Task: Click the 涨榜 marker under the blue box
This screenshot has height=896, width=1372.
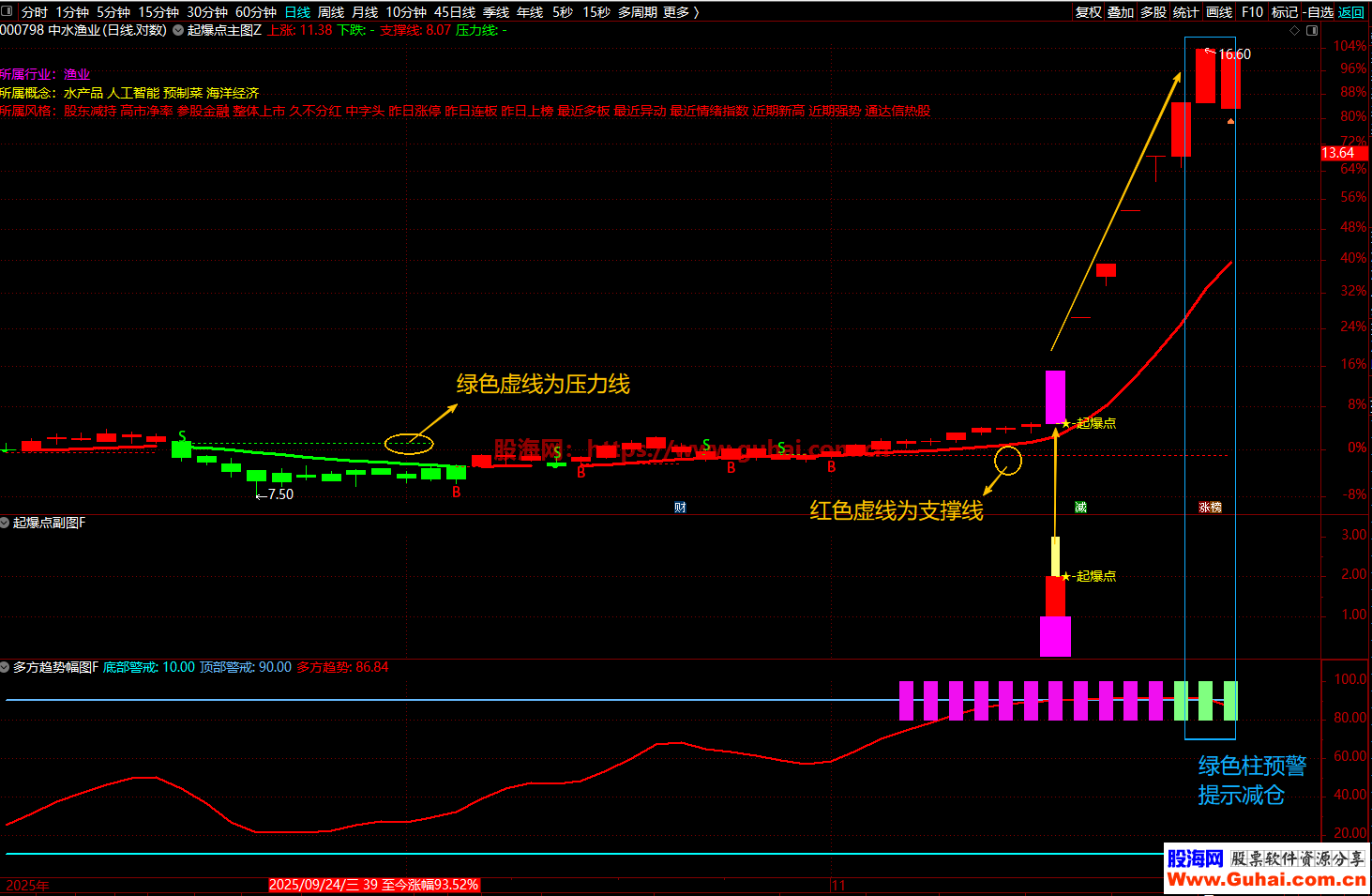Action: 1210,508
